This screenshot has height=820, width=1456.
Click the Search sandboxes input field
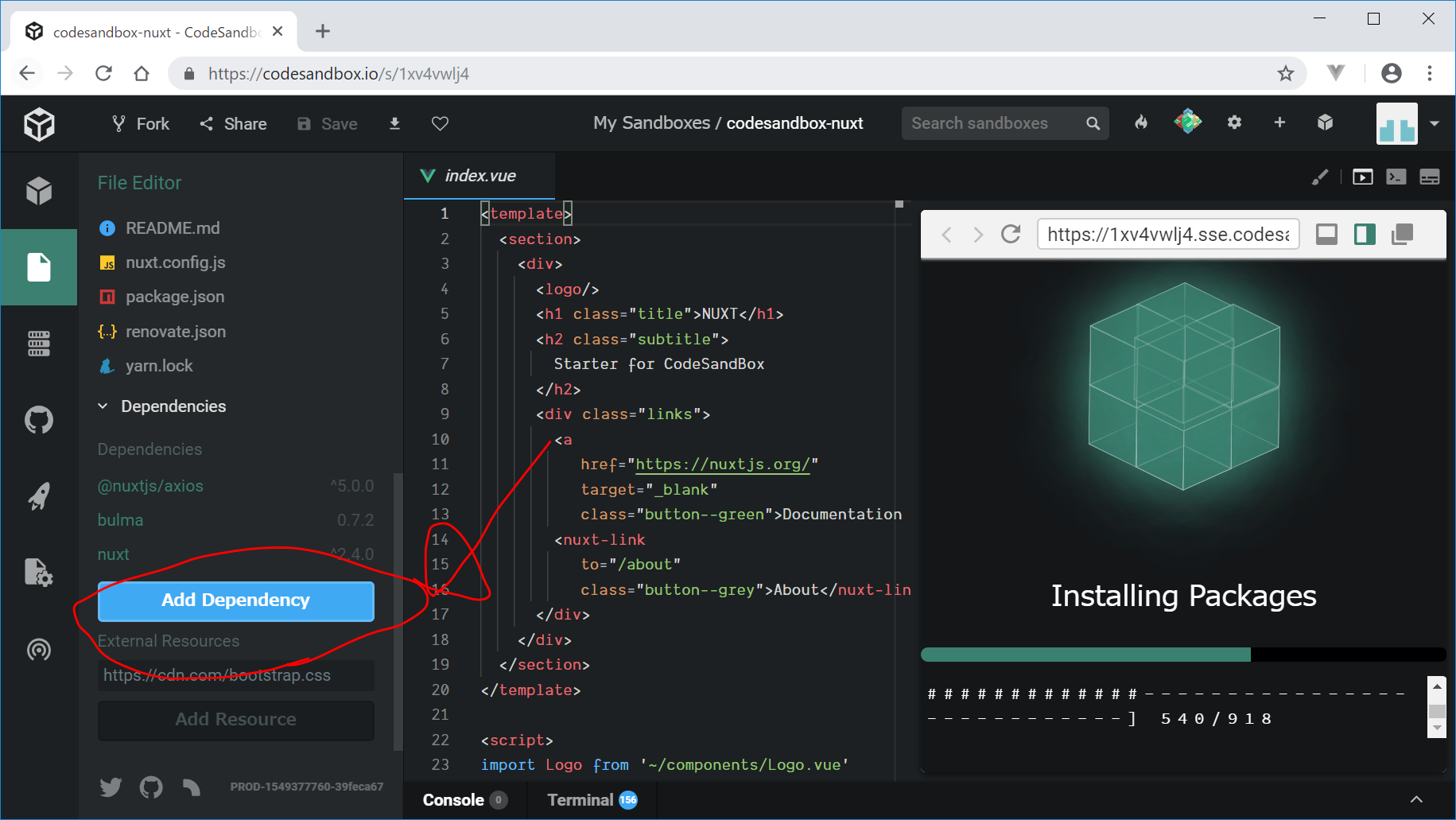click(994, 123)
